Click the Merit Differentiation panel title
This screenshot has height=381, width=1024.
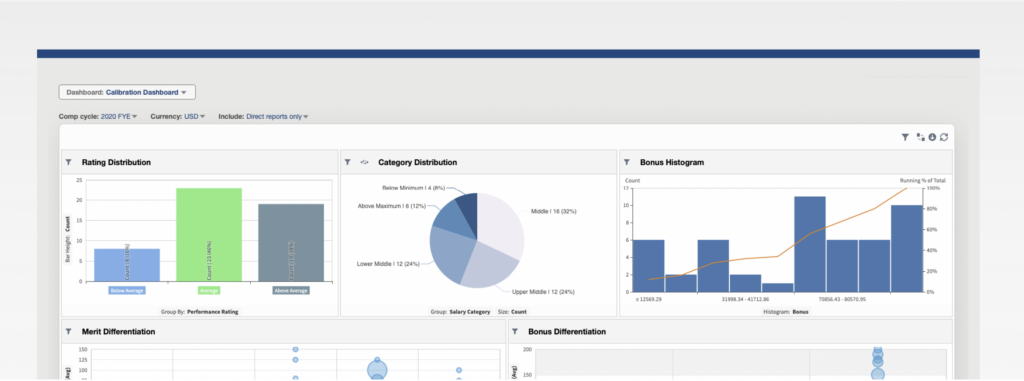[x=118, y=331]
